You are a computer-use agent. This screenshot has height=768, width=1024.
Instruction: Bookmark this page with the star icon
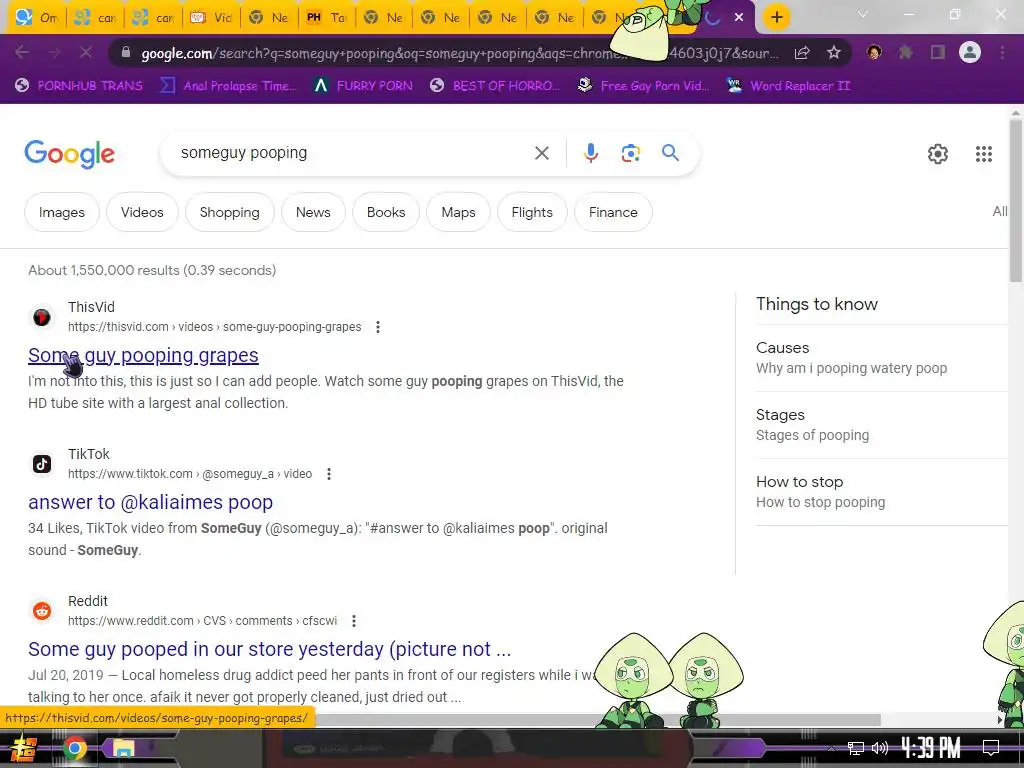click(833, 53)
